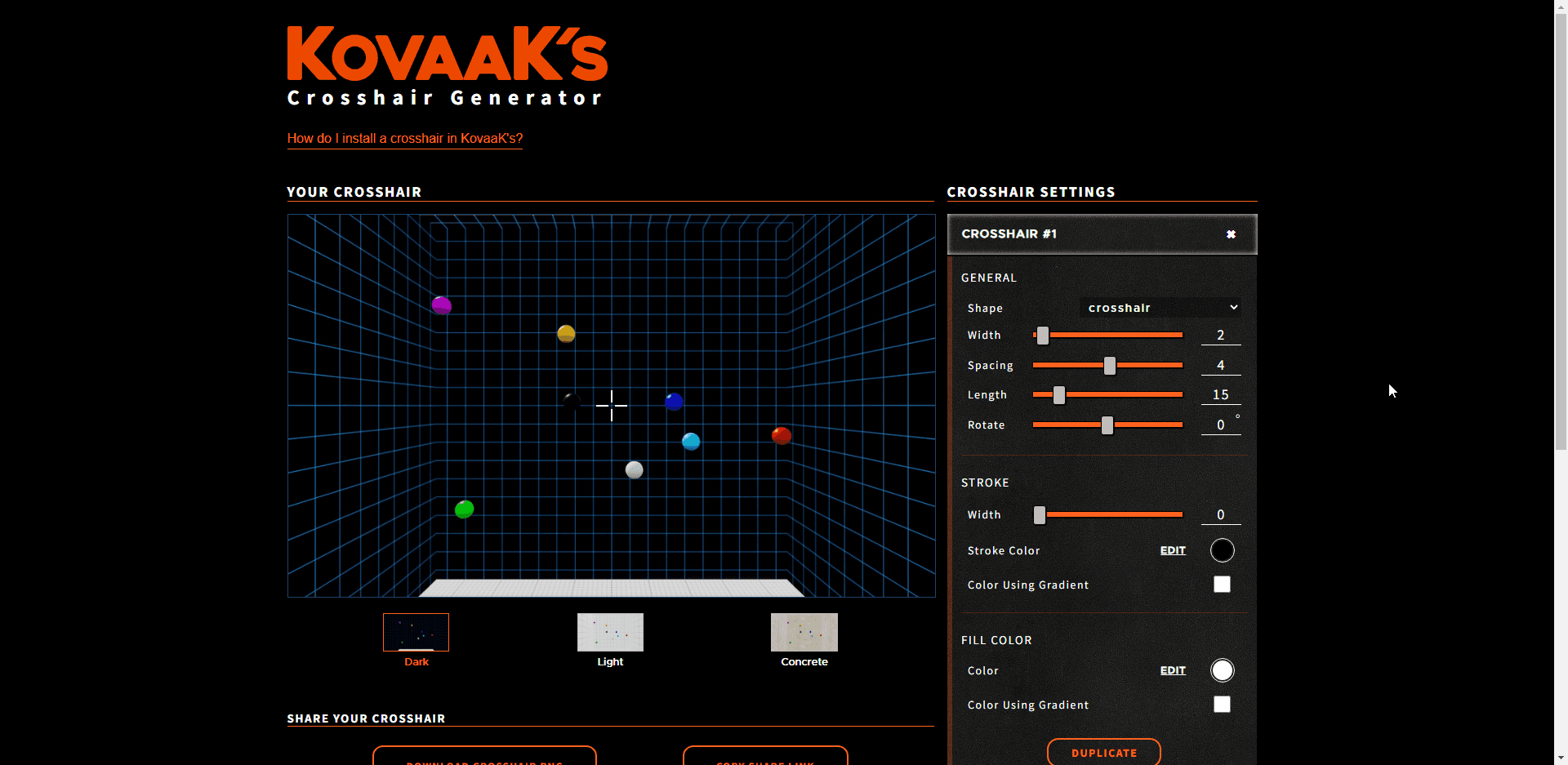The height and width of the screenshot is (765, 1568).
Task: Click the black Stroke Color swatch
Action: tap(1222, 550)
